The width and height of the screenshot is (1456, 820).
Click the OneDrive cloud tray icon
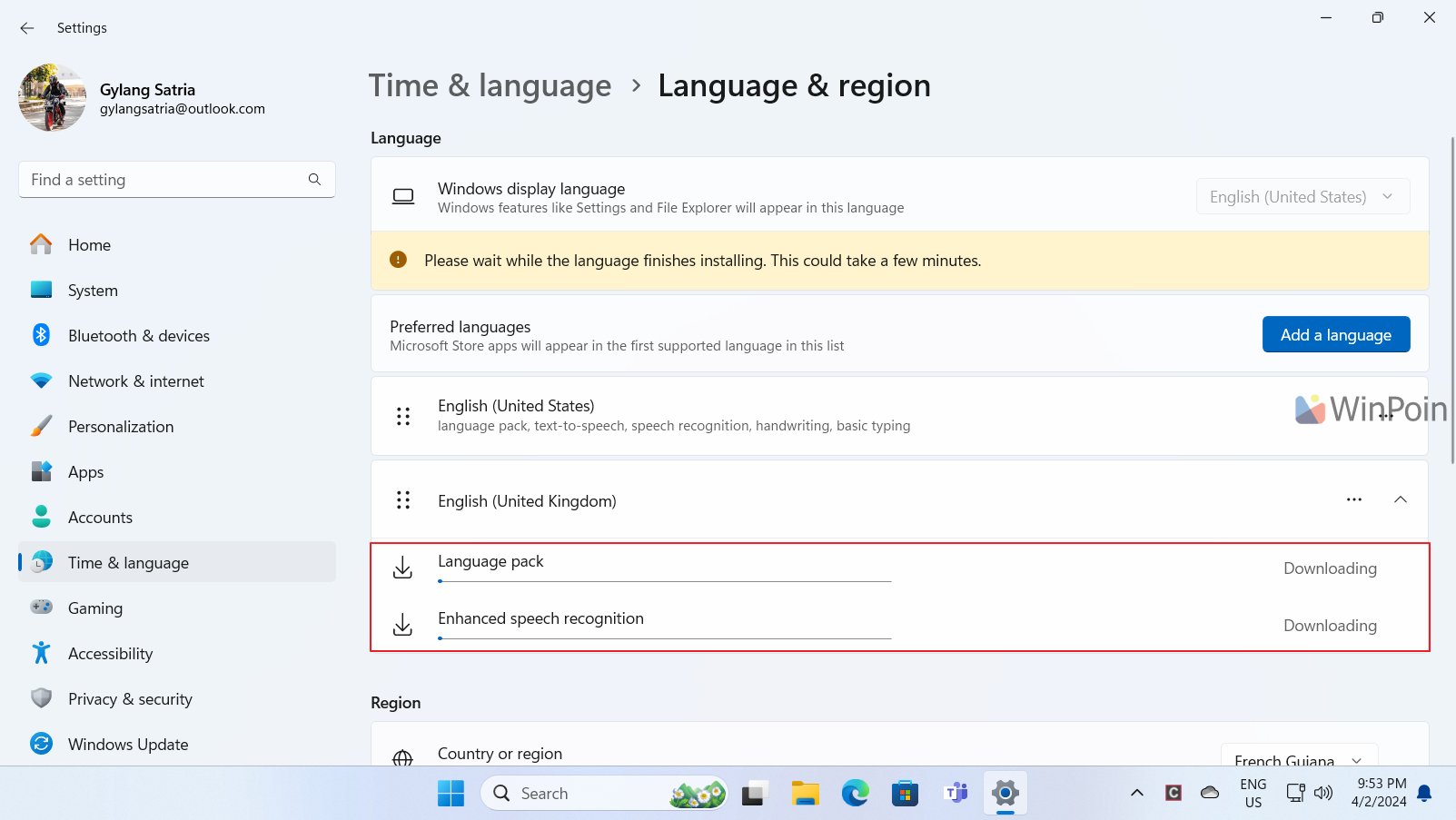tap(1210, 794)
